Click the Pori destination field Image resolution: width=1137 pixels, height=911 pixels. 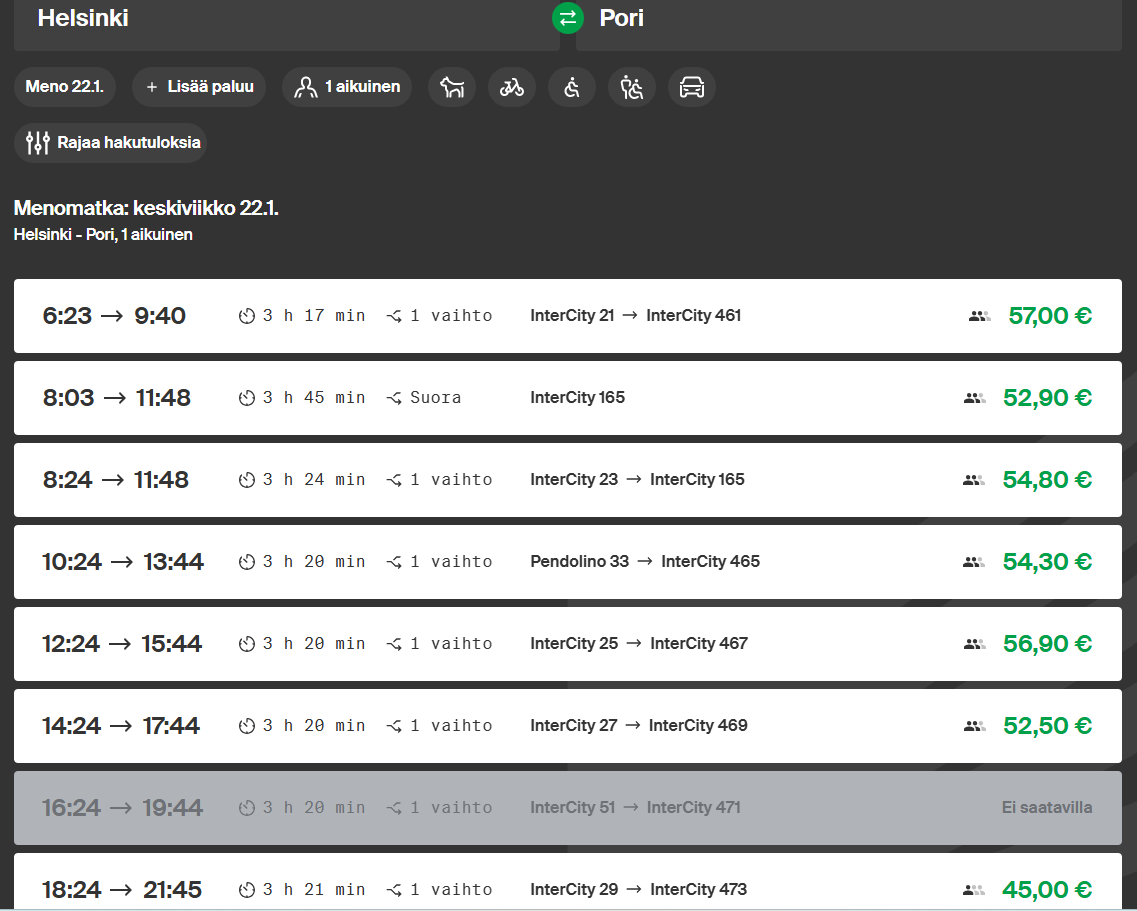[x=848, y=20]
